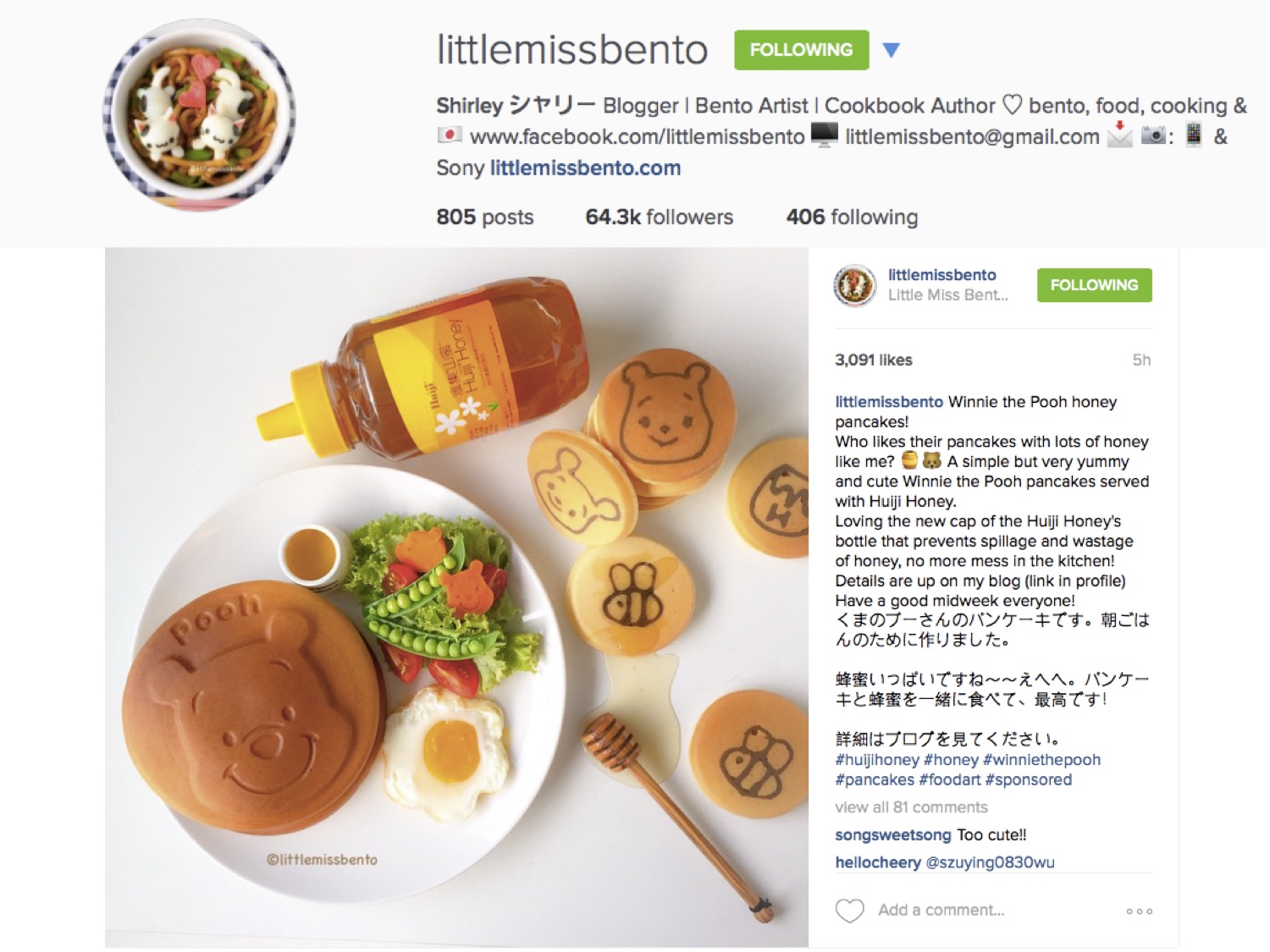Click the camera emoji in the bio
This screenshot has width=1270, height=952.
(x=1153, y=135)
